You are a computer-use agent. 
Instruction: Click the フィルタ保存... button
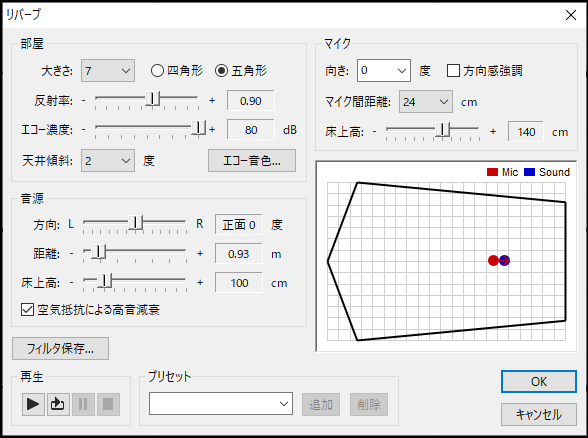(60, 348)
